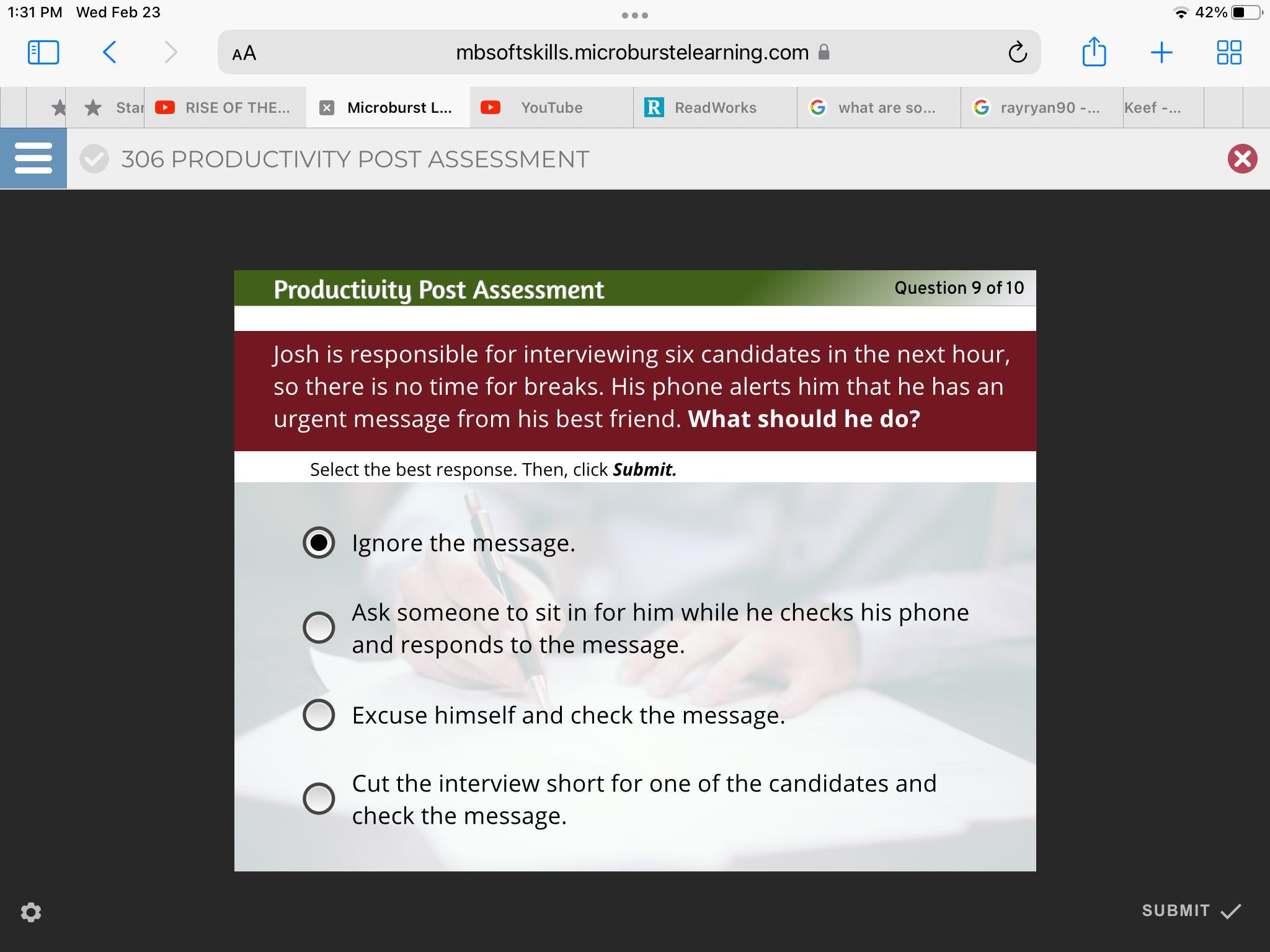Select 'Ignore the message' option
Screen dimensions: 1270x952
pyautogui.click(x=319, y=543)
